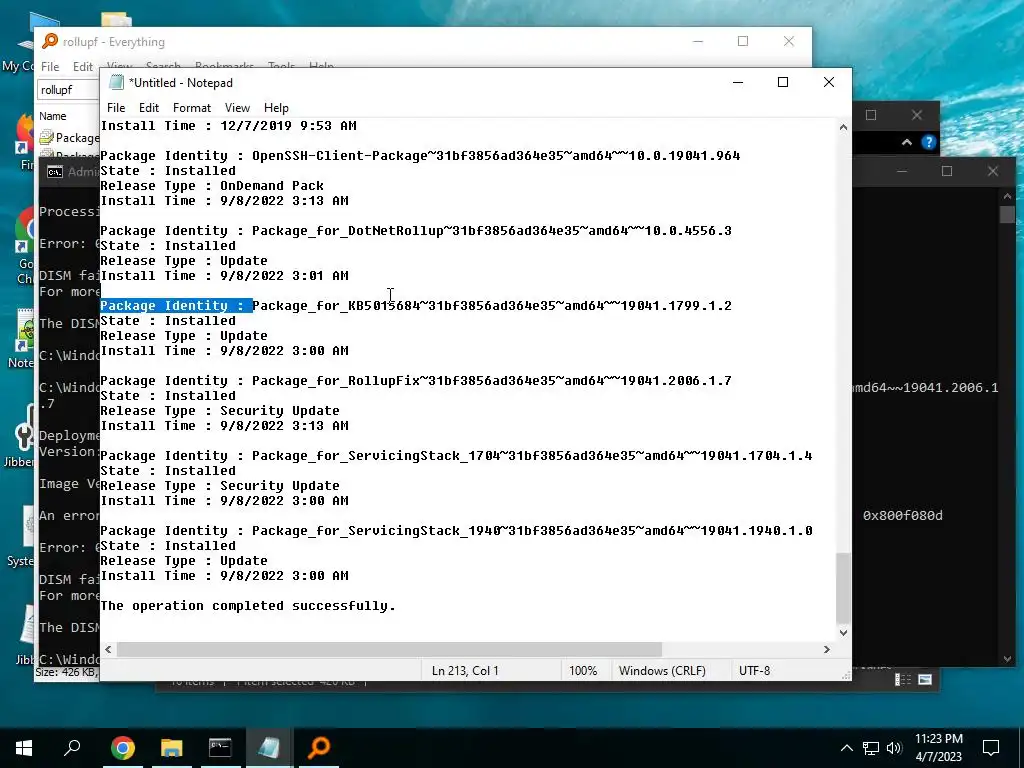Open Notepad Help menu
The width and height of the screenshot is (1024, 768).
click(x=276, y=108)
